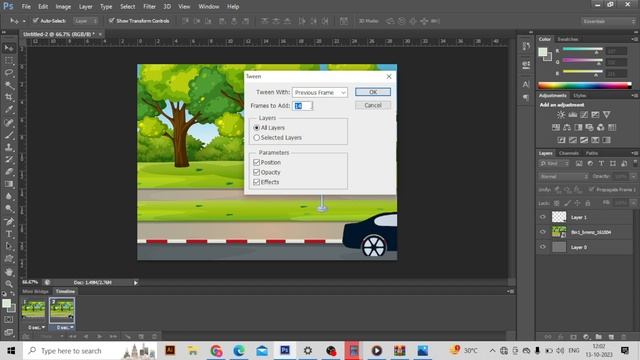Open the Tween With dropdown

click(320, 93)
